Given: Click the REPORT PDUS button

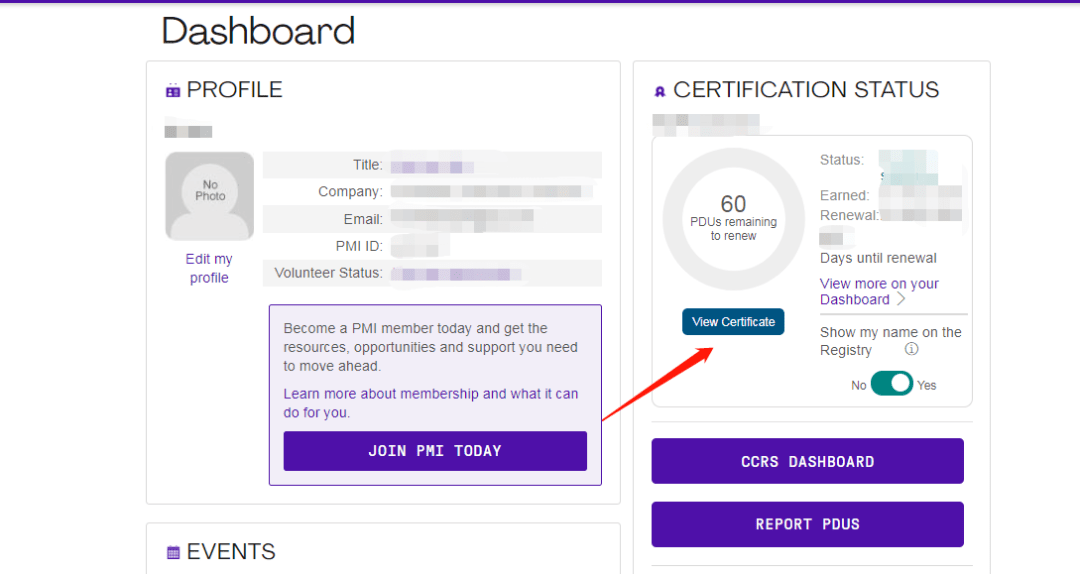Looking at the screenshot, I should 807,524.
